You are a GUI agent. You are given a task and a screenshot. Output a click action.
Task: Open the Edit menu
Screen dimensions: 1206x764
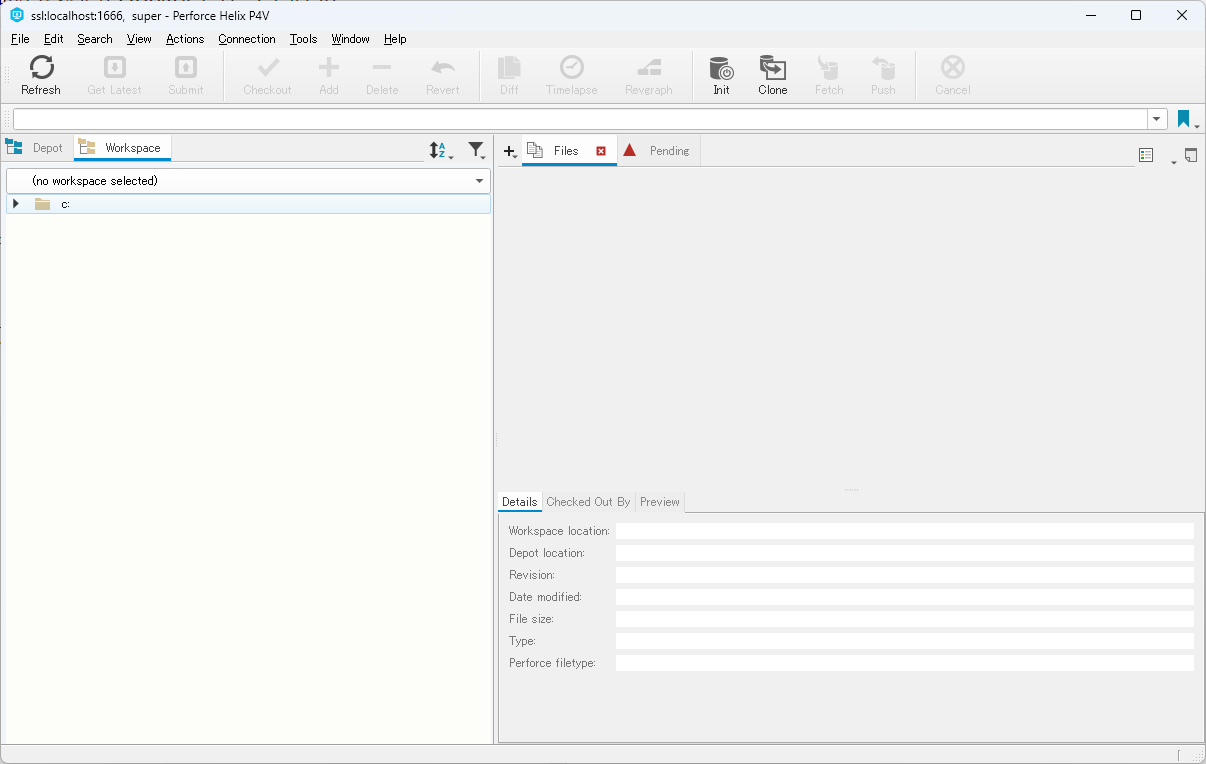click(54, 39)
